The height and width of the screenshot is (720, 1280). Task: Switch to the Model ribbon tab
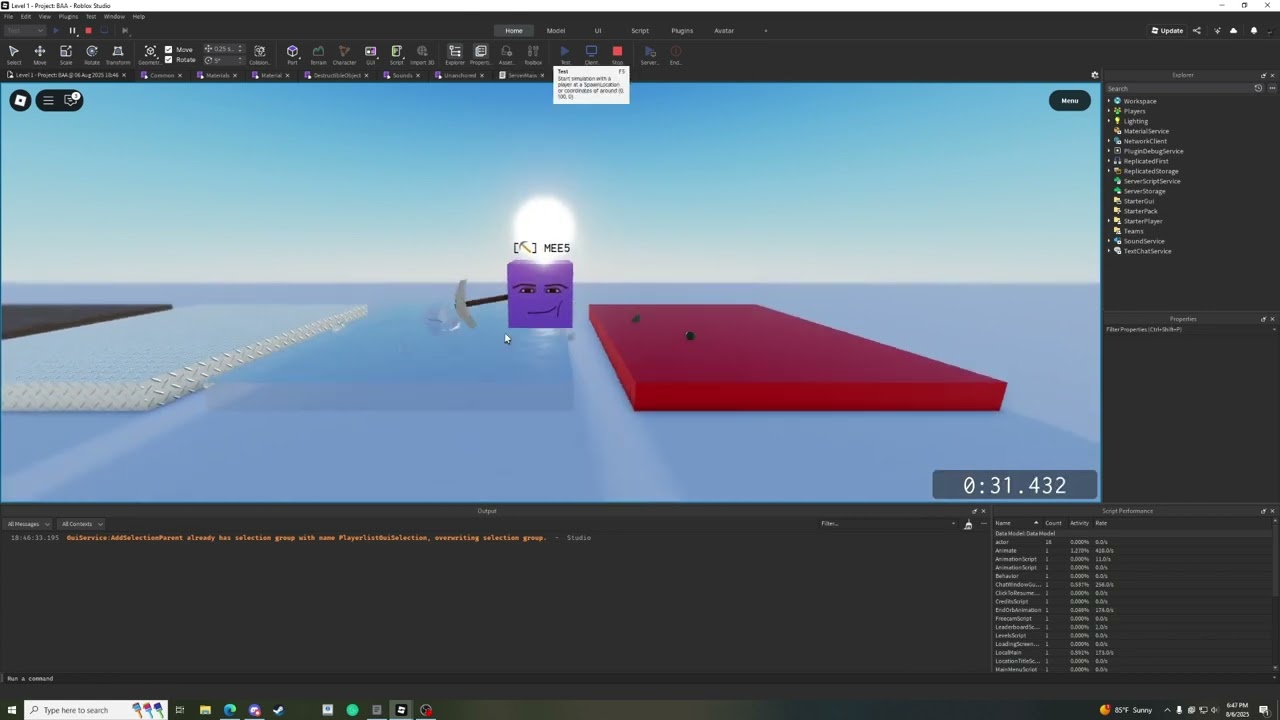point(556,30)
